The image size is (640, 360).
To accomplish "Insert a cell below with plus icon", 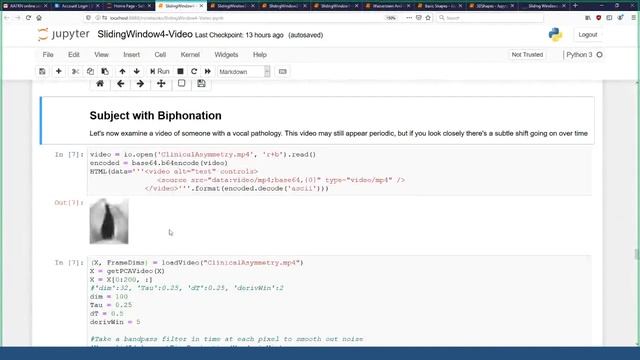I will click(59, 71).
